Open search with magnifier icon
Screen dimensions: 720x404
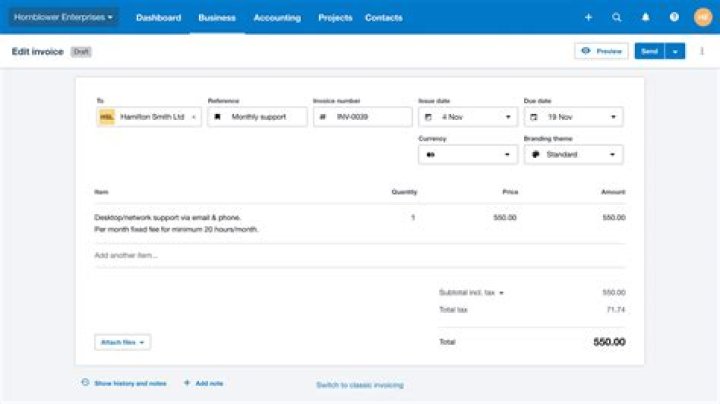point(616,17)
